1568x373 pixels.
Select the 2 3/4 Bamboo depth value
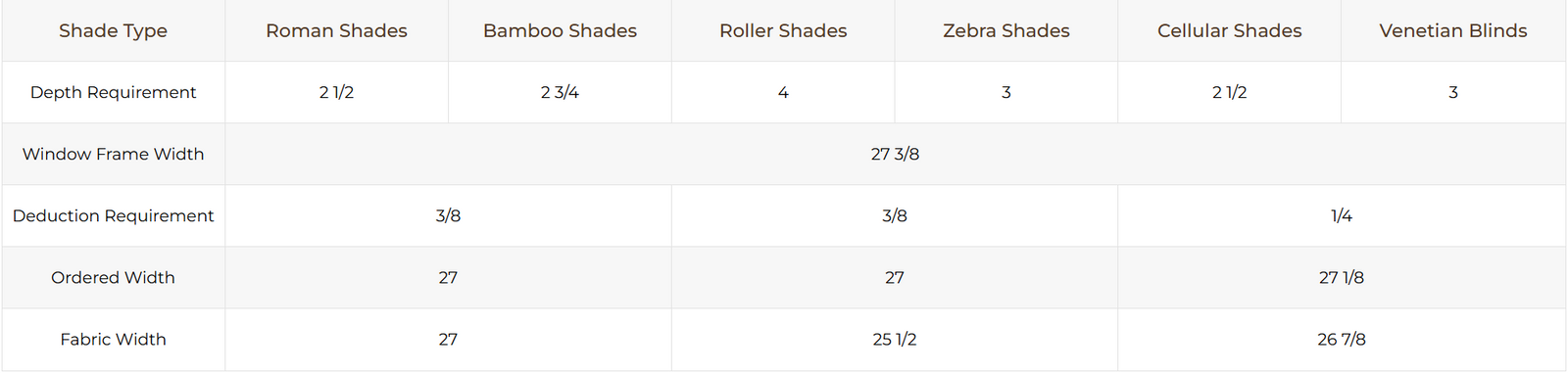pos(560,92)
